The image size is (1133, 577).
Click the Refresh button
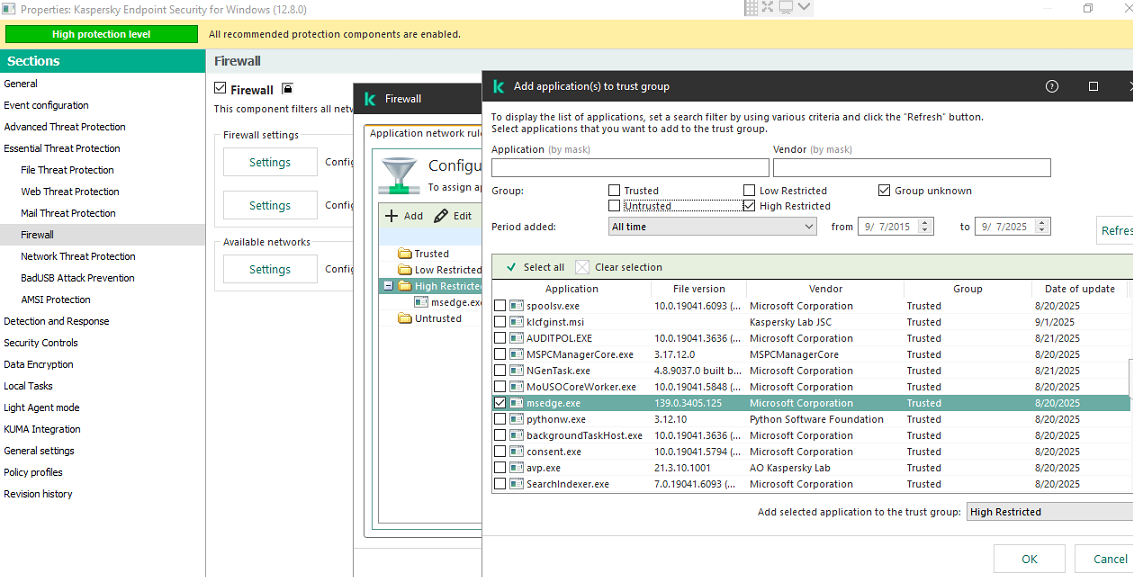[x=1115, y=231]
